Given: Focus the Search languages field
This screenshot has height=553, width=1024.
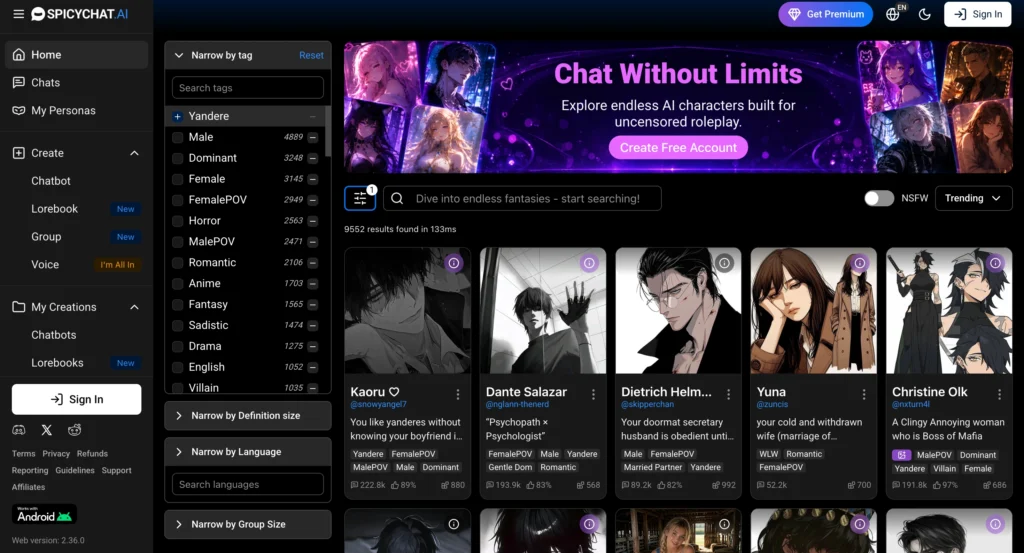Looking at the screenshot, I should click(248, 484).
